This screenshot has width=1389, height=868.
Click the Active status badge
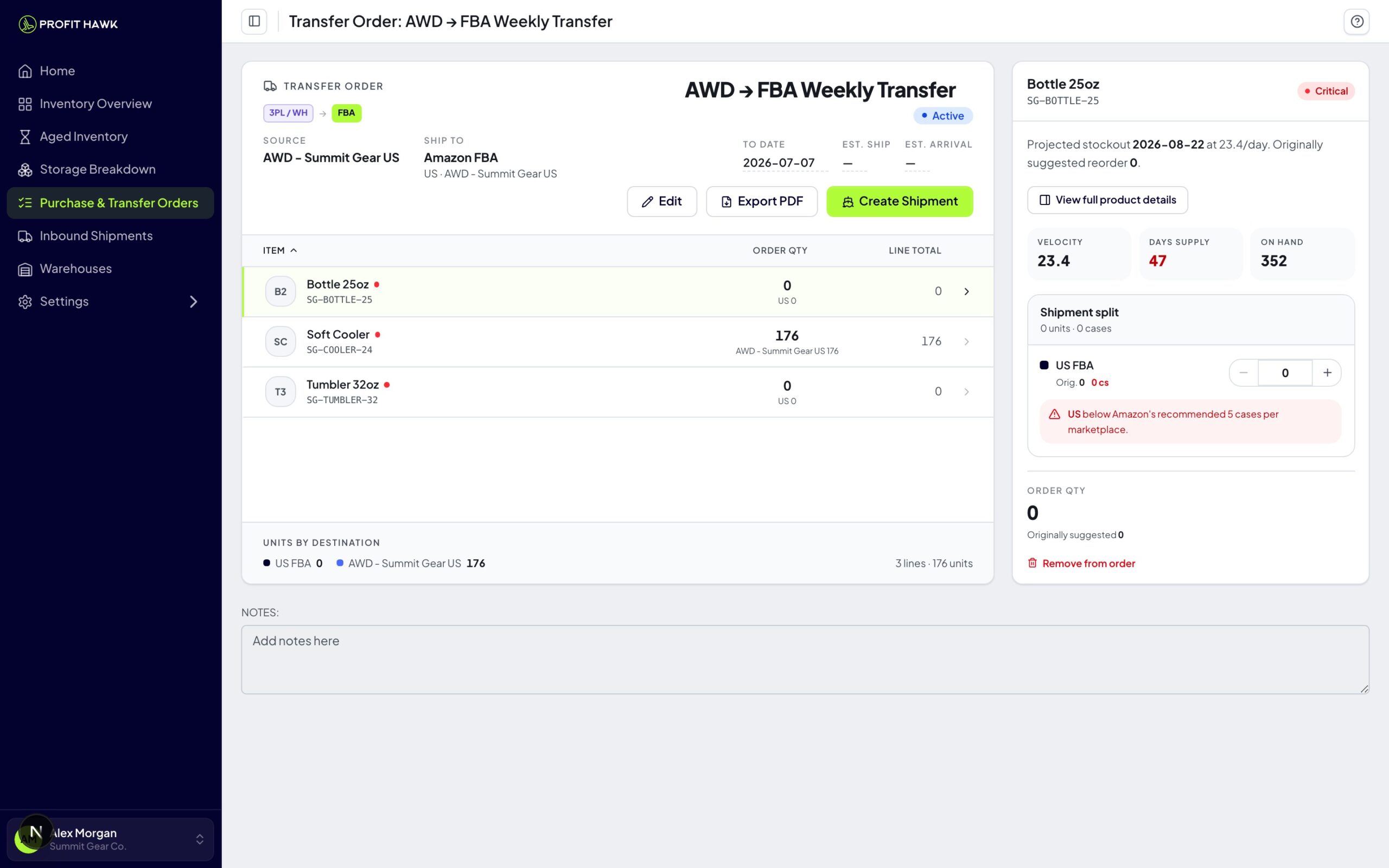(x=943, y=116)
